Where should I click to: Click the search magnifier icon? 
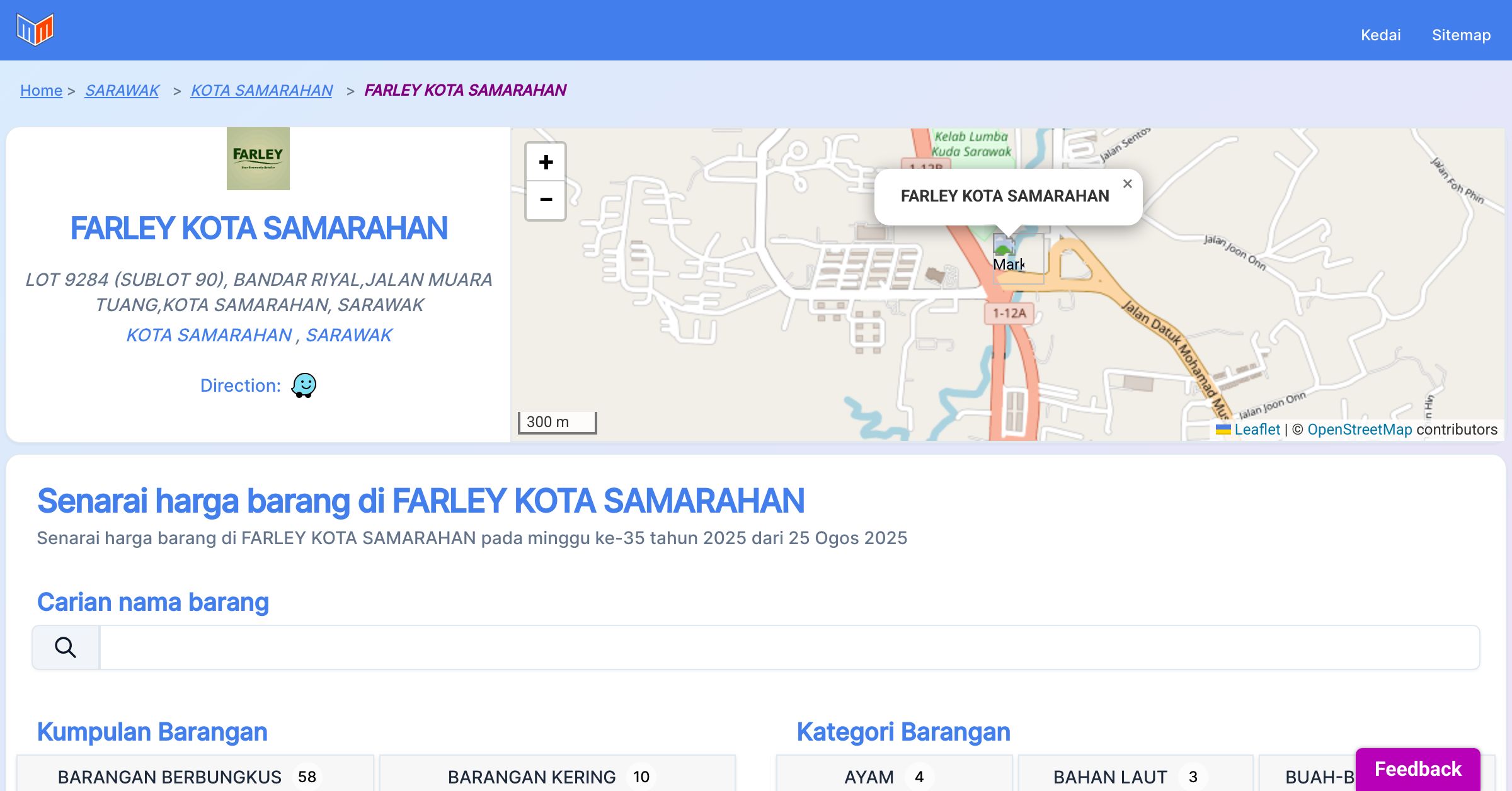pos(66,647)
